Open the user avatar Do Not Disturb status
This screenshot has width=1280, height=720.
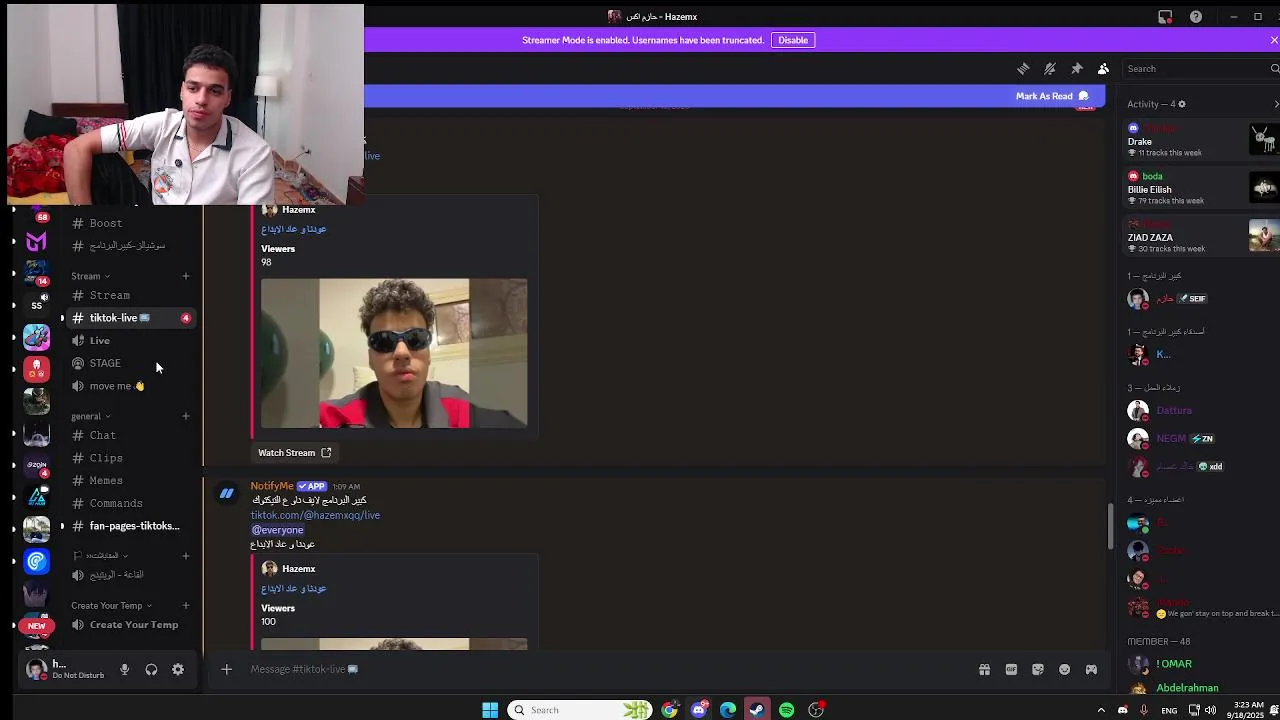tap(36, 670)
